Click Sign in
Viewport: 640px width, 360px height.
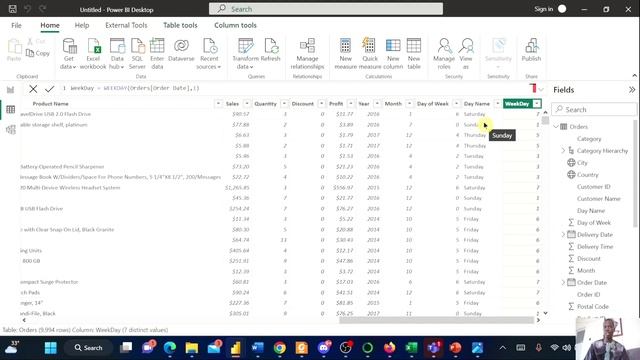pos(544,9)
